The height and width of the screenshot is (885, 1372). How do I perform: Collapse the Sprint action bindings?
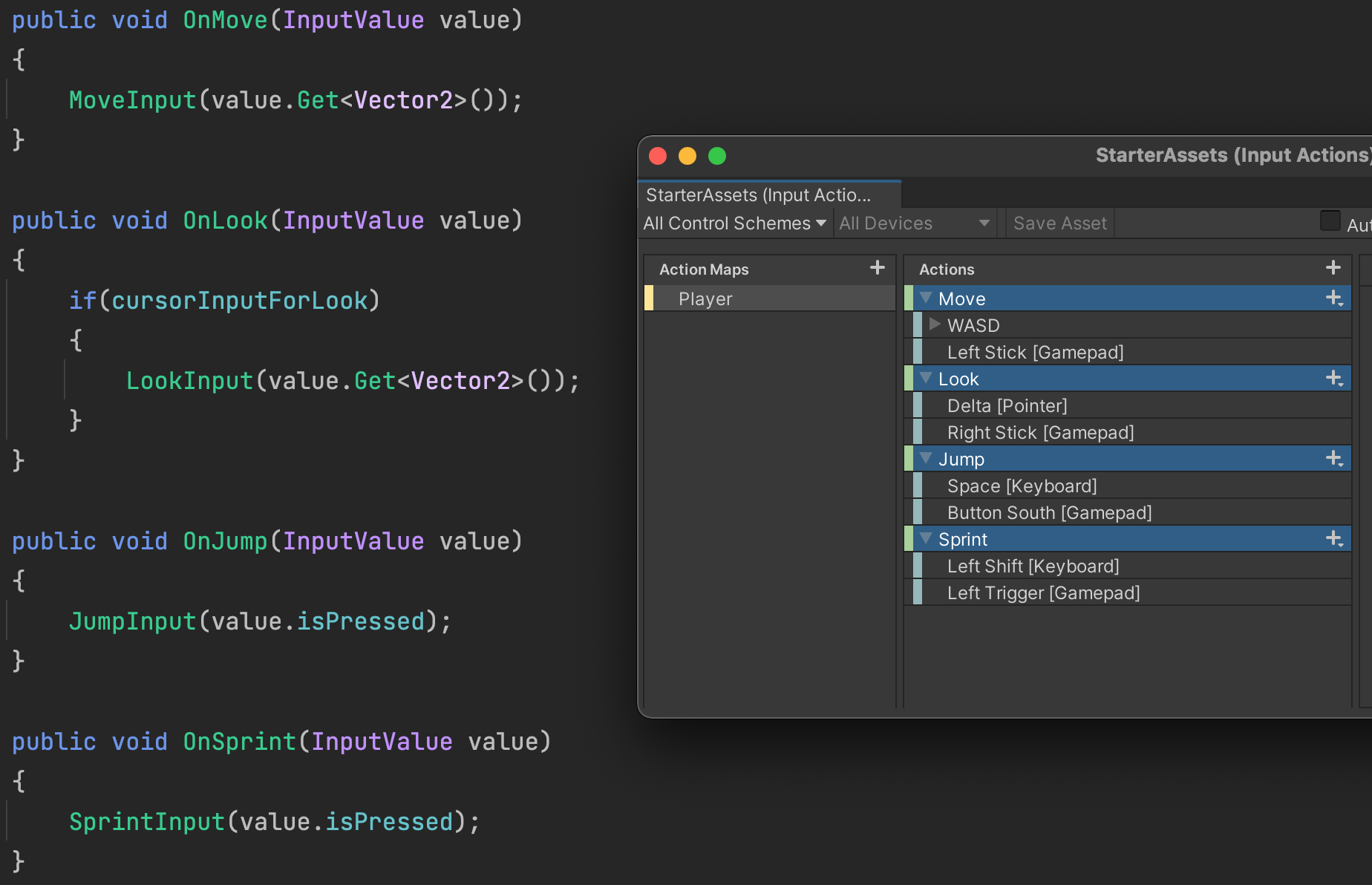click(x=926, y=538)
